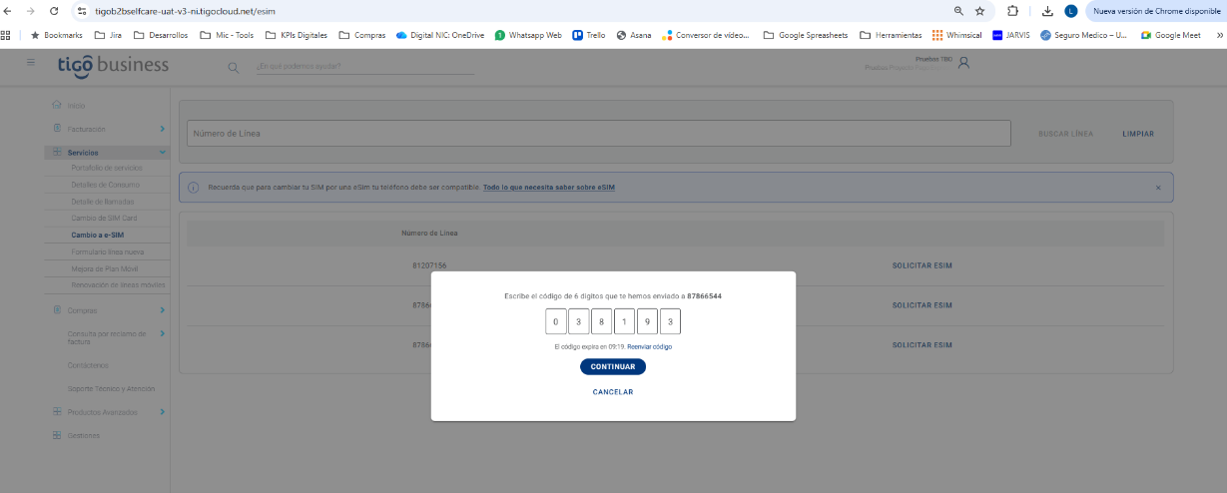Select Cambio a e-SIM menu item
The height and width of the screenshot is (493, 1227).
click(x=97, y=235)
